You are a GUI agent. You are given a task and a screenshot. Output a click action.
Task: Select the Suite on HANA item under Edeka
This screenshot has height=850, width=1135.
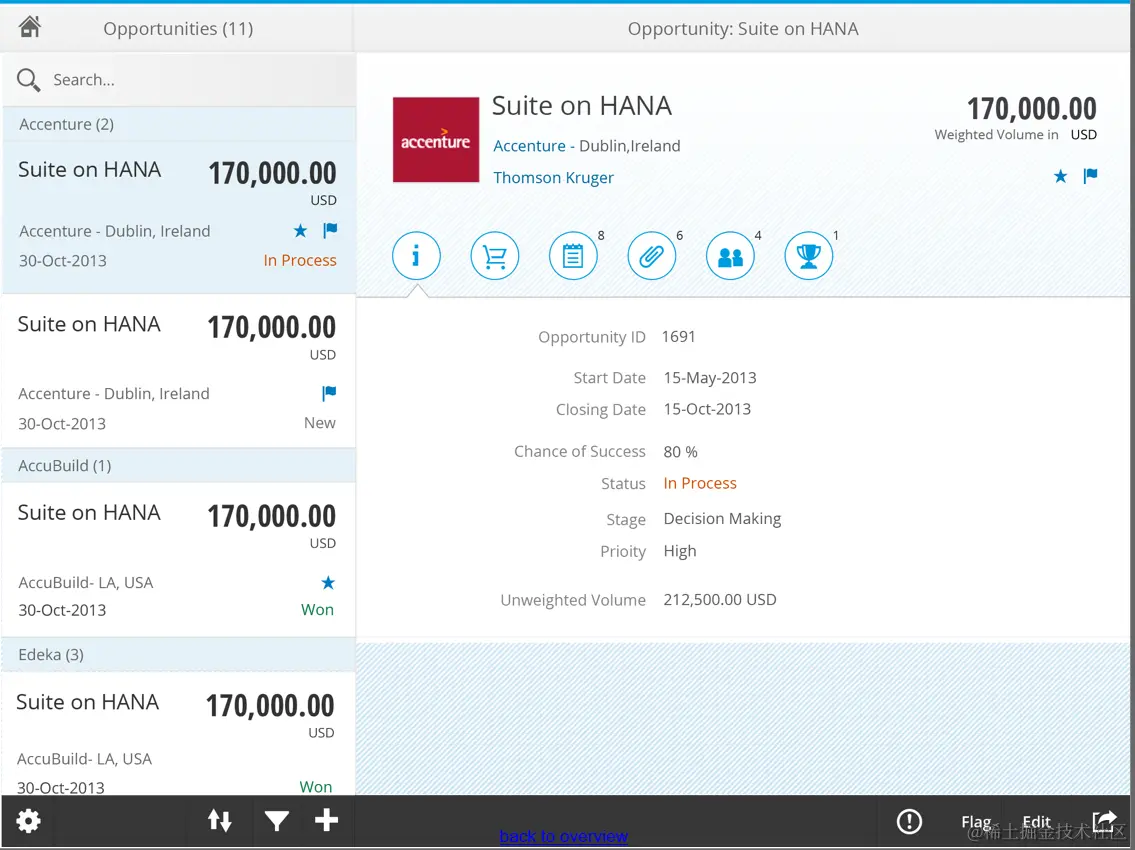pos(179,733)
